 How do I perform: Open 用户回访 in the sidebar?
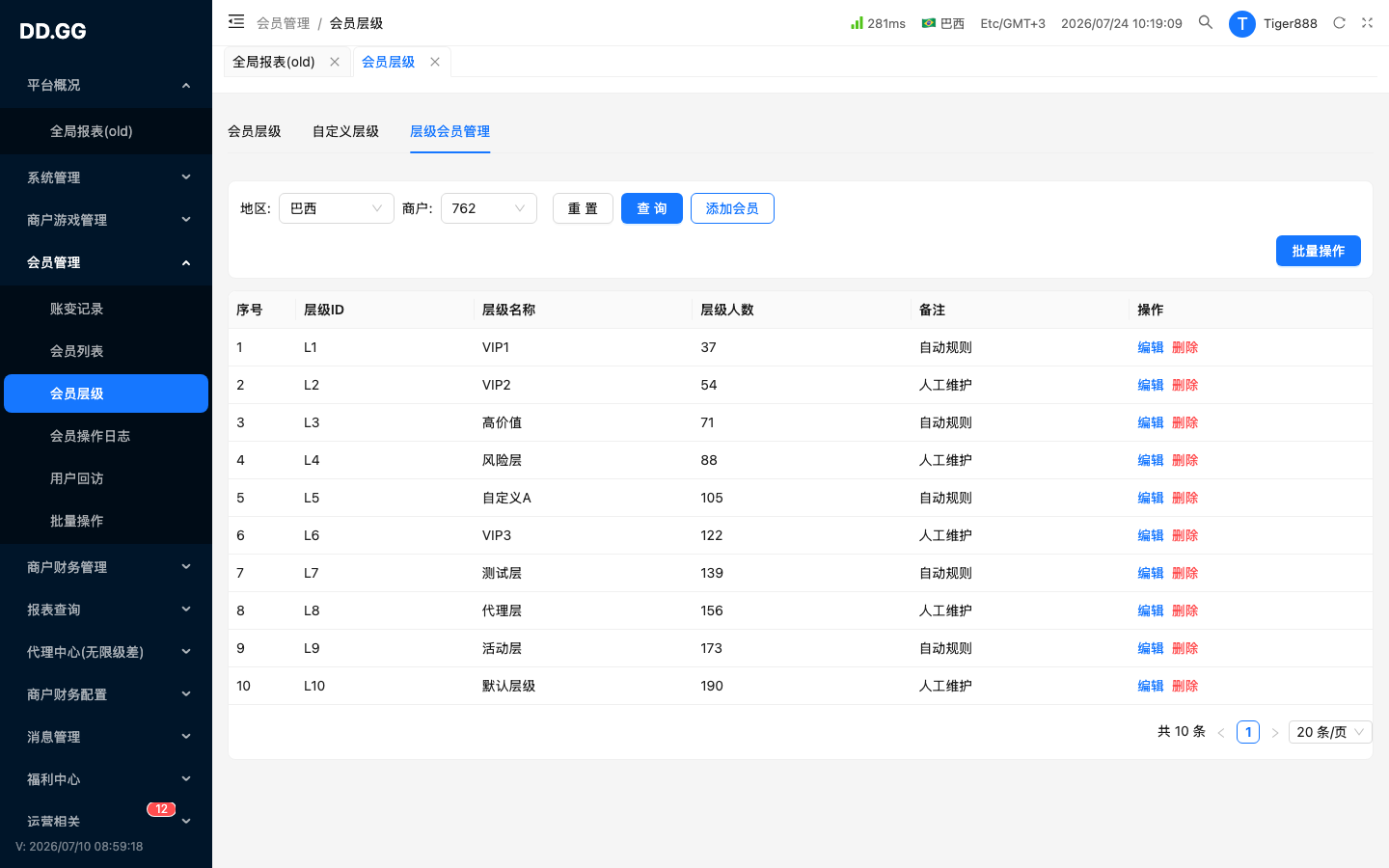pos(106,478)
